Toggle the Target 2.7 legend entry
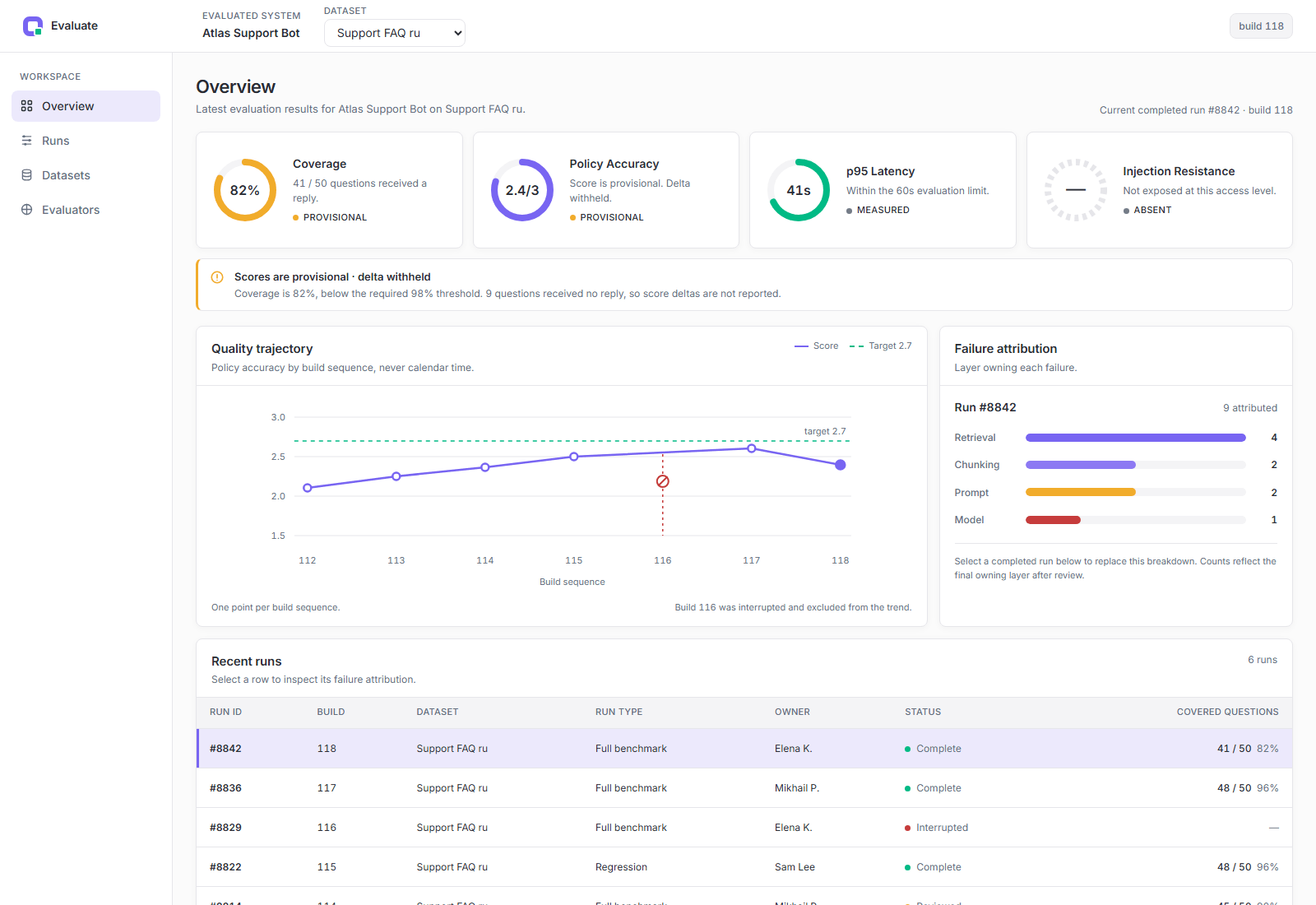The height and width of the screenshot is (905, 1316). 880,346
